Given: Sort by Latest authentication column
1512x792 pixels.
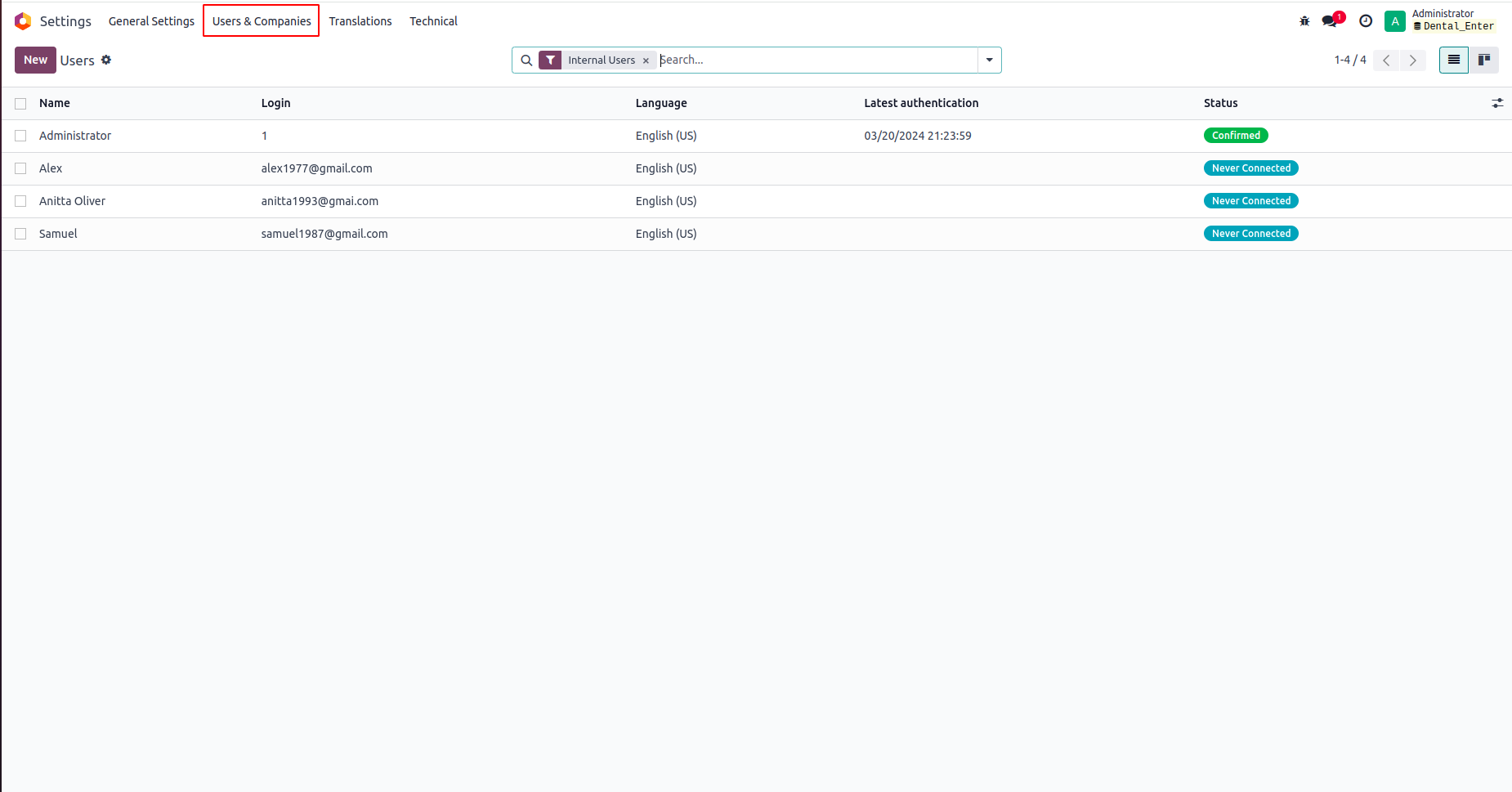Looking at the screenshot, I should tap(921, 103).
